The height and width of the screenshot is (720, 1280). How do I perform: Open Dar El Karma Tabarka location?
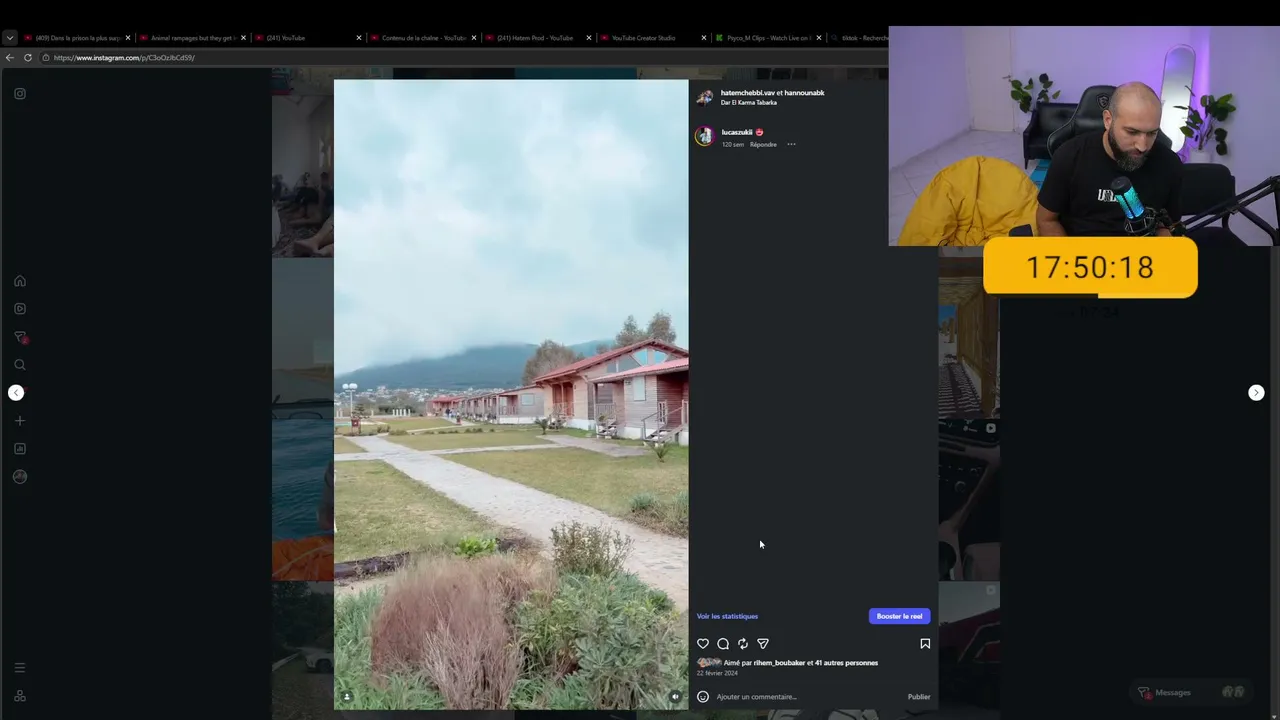pyautogui.click(x=749, y=102)
